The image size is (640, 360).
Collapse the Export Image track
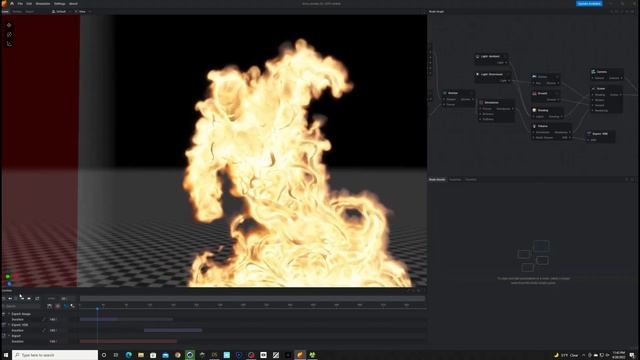[9, 314]
